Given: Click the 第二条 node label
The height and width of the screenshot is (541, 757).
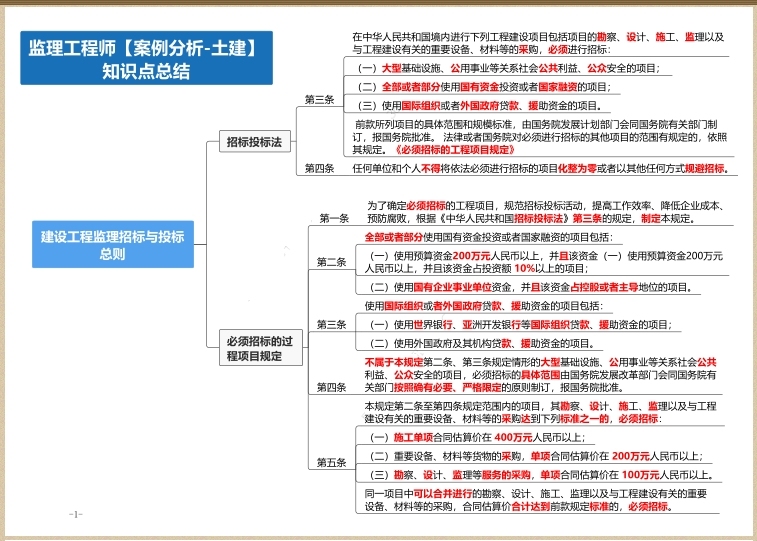Looking at the screenshot, I should (331, 262).
